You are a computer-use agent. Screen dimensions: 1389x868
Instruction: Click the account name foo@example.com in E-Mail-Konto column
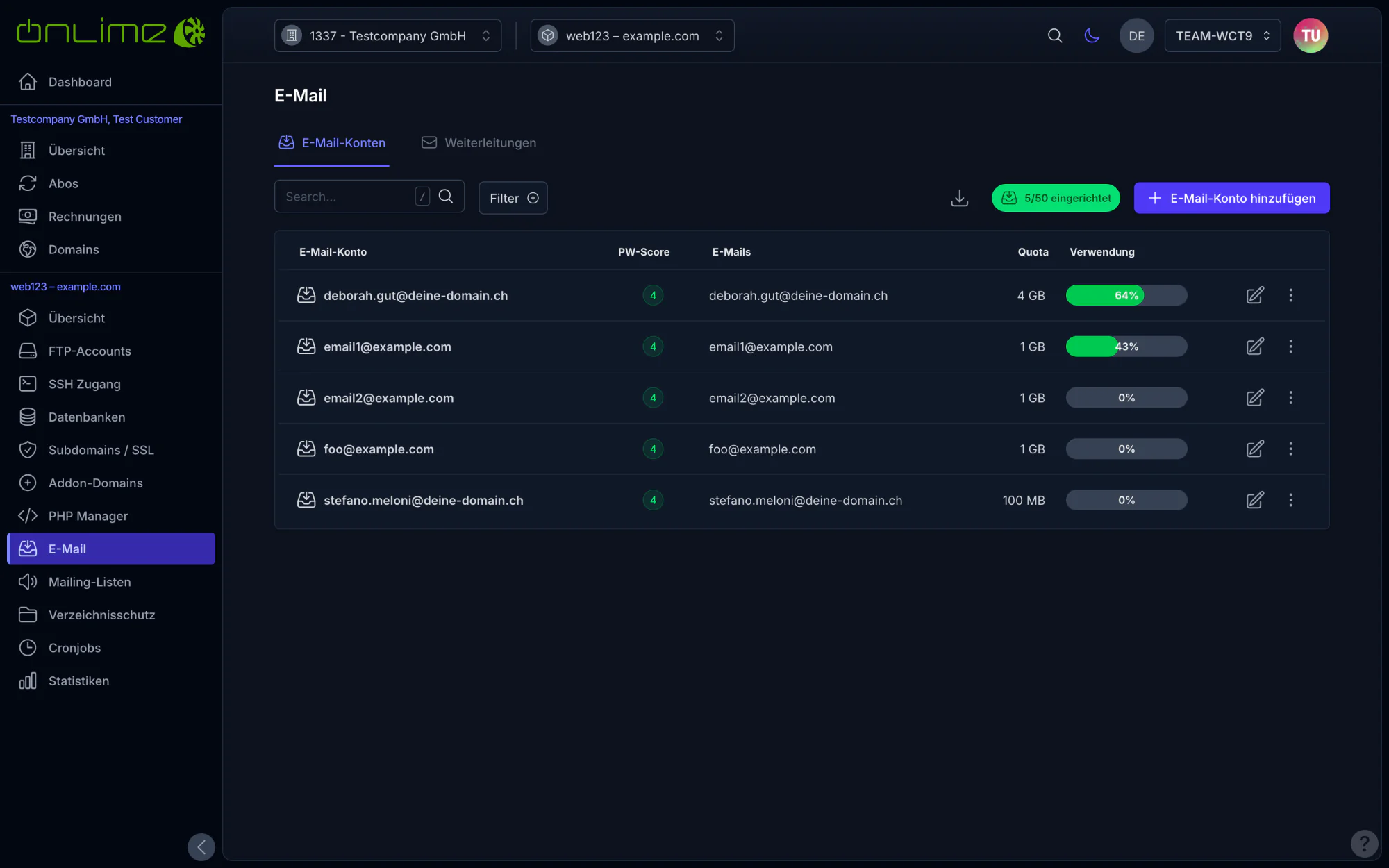[x=379, y=449]
